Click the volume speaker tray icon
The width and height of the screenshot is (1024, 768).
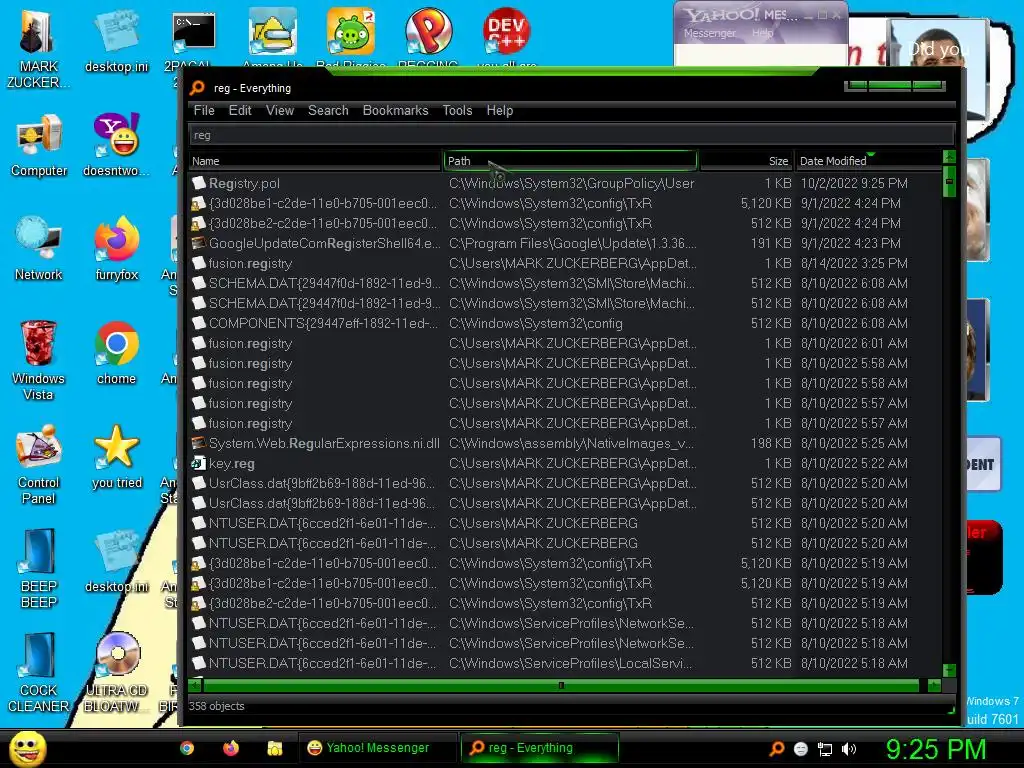tap(849, 748)
